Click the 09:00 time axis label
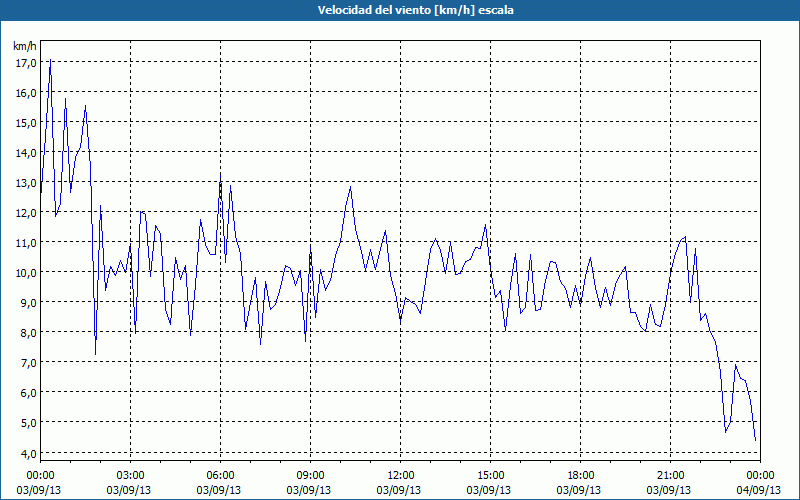This screenshot has width=800, height=500. (x=311, y=476)
